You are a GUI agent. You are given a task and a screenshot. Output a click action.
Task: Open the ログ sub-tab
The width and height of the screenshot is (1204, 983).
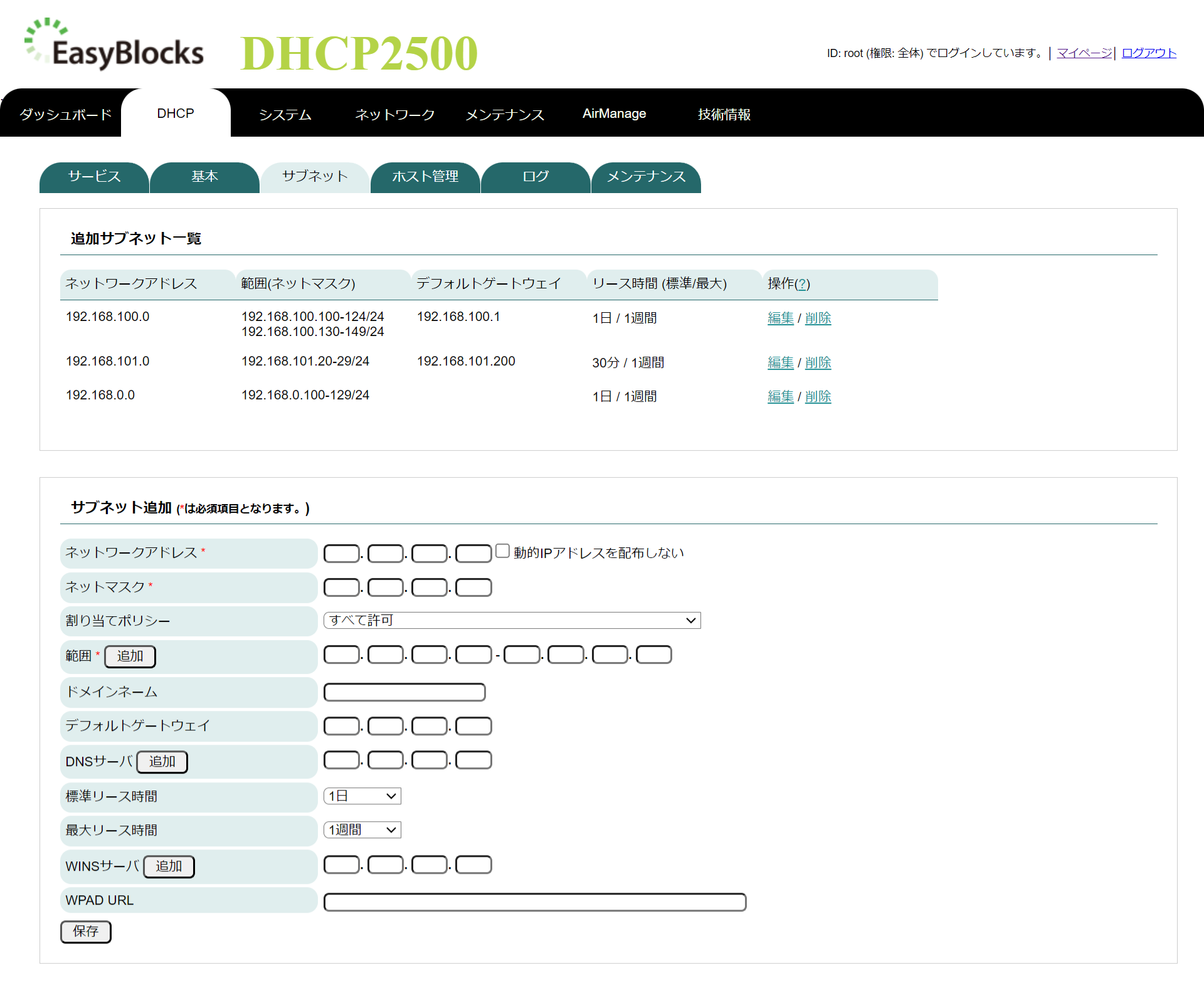click(x=536, y=177)
